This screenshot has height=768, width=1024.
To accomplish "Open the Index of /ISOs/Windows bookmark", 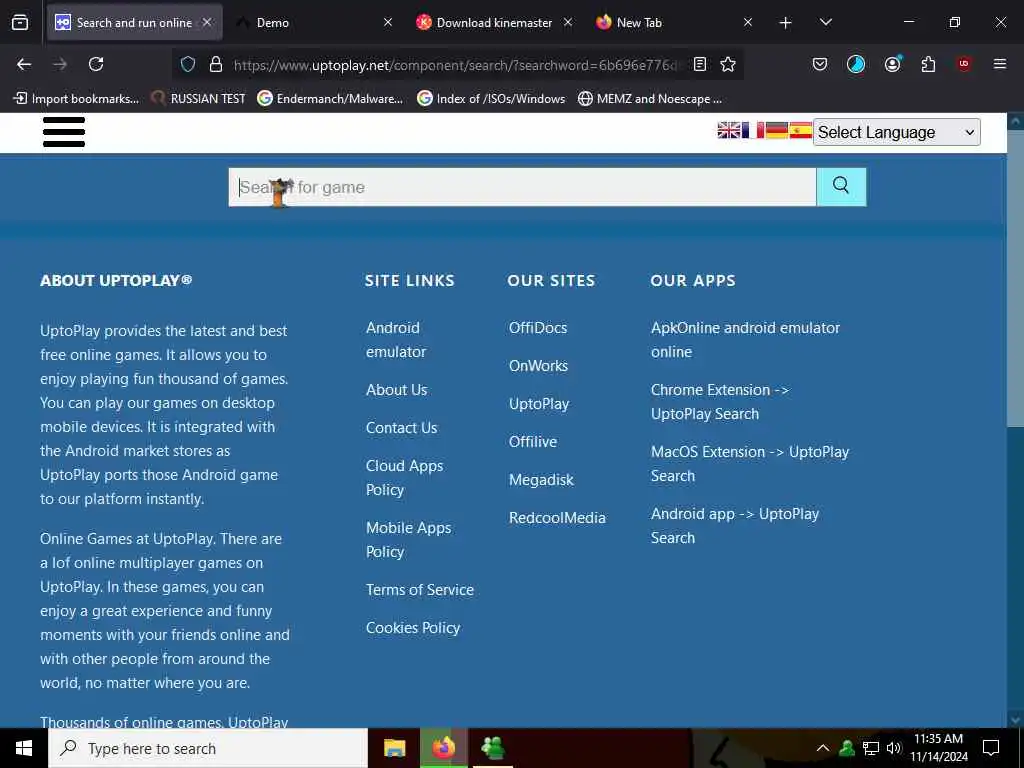I will coord(491,99).
